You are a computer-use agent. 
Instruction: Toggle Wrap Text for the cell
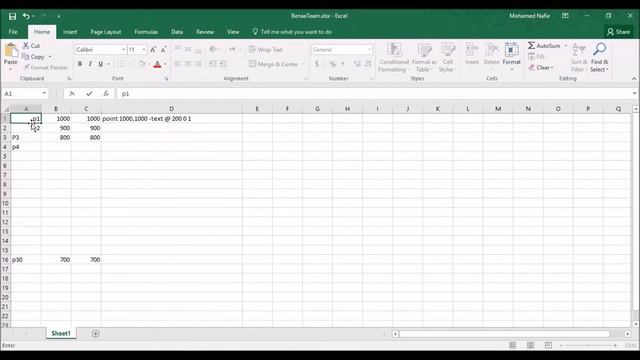click(266, 49)
